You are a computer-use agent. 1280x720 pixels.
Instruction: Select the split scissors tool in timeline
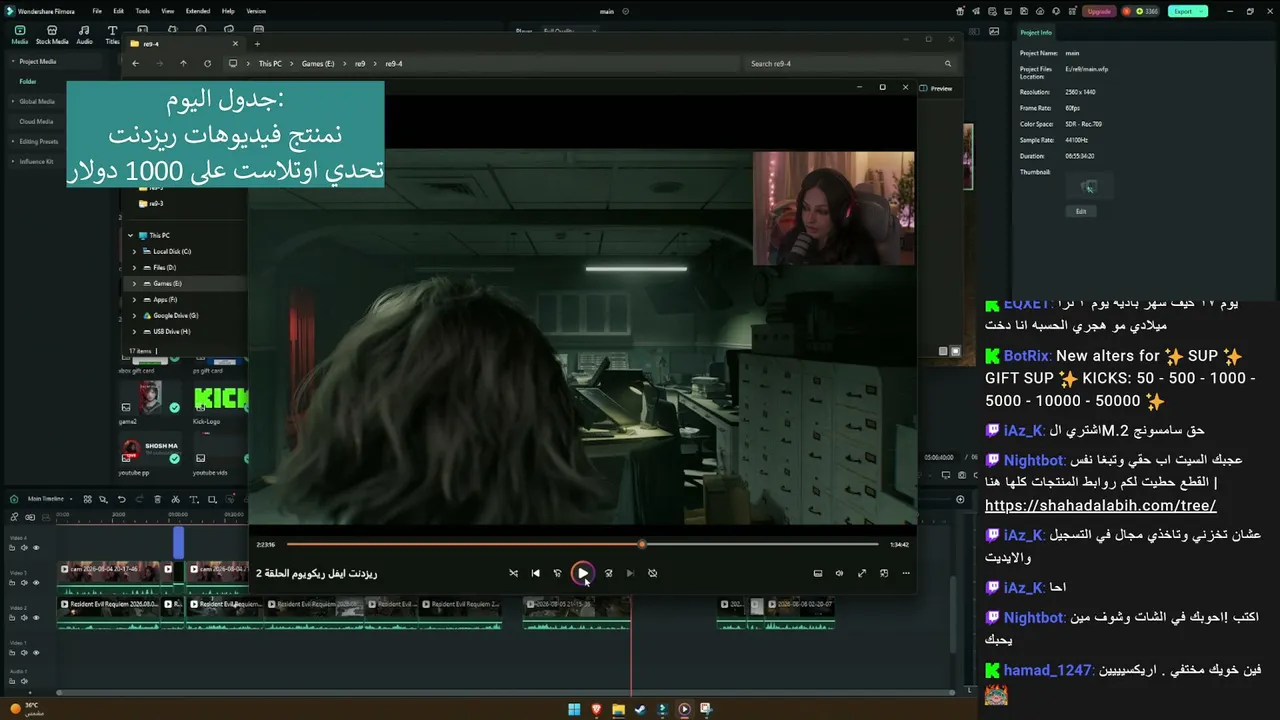[x=175, y=499]
